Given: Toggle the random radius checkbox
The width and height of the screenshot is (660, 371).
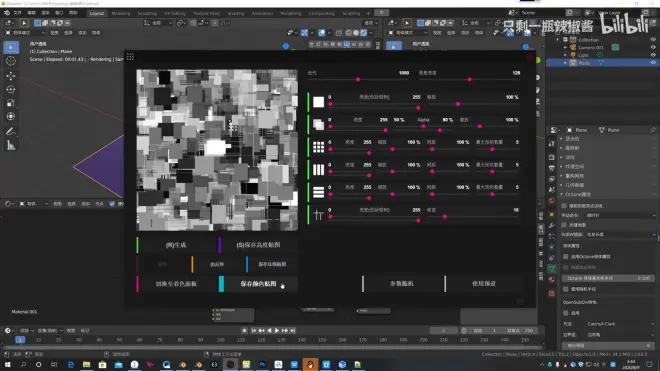Looking at the screenshot, I should point(566,289).
